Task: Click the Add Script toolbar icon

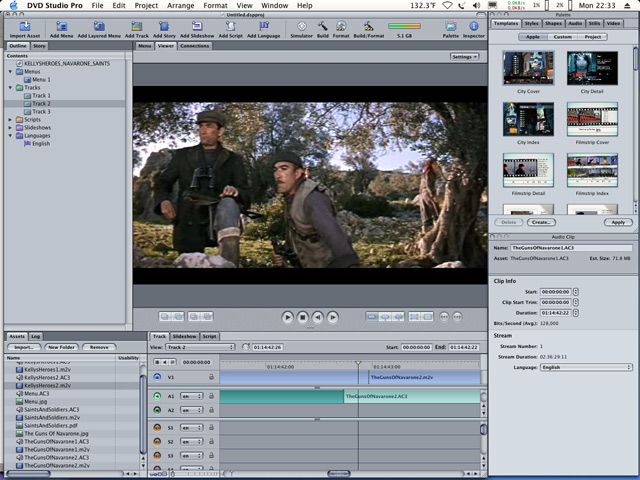Action: click(231, 27)
